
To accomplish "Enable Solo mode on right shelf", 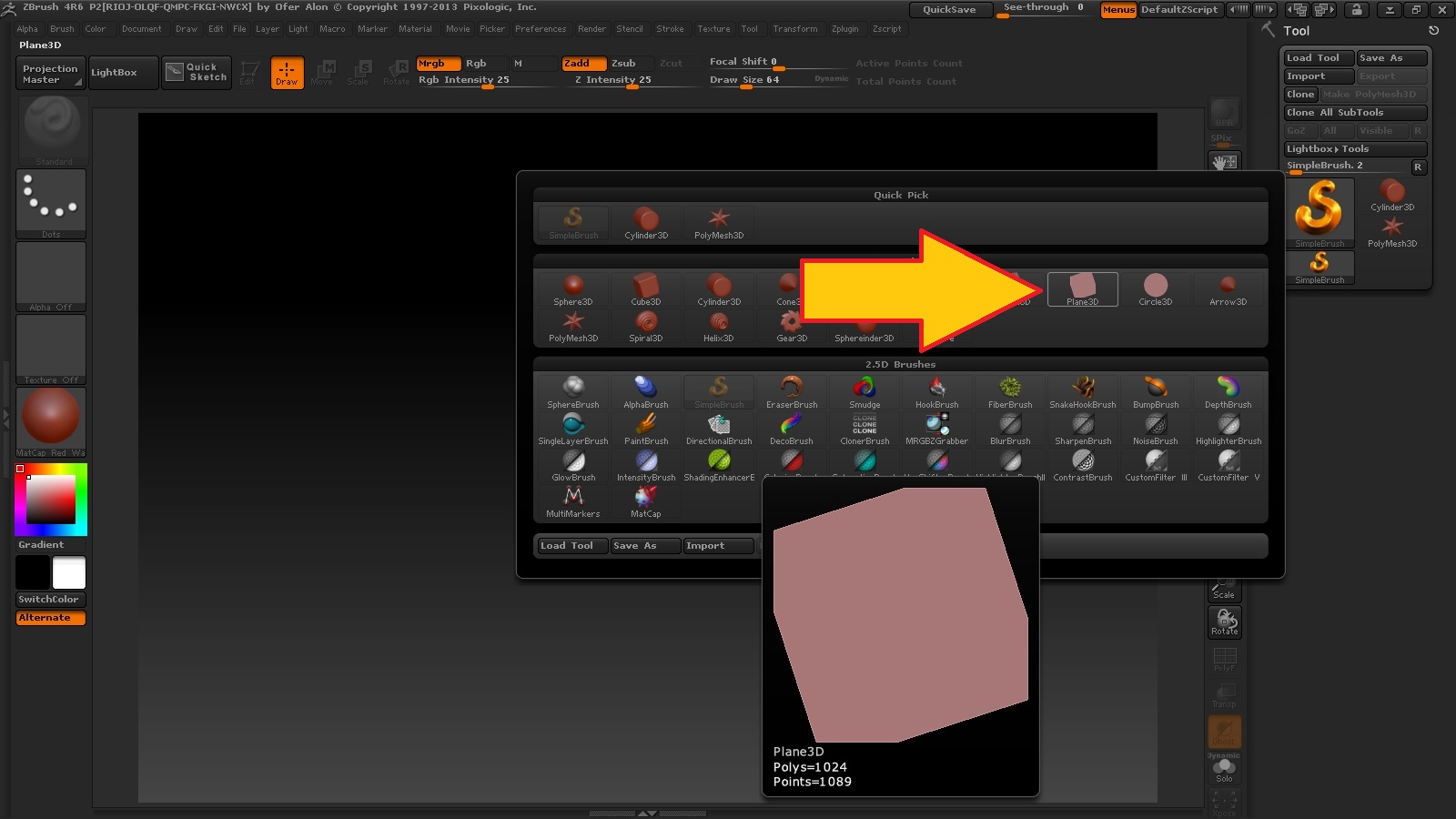I will (1224, 770).
